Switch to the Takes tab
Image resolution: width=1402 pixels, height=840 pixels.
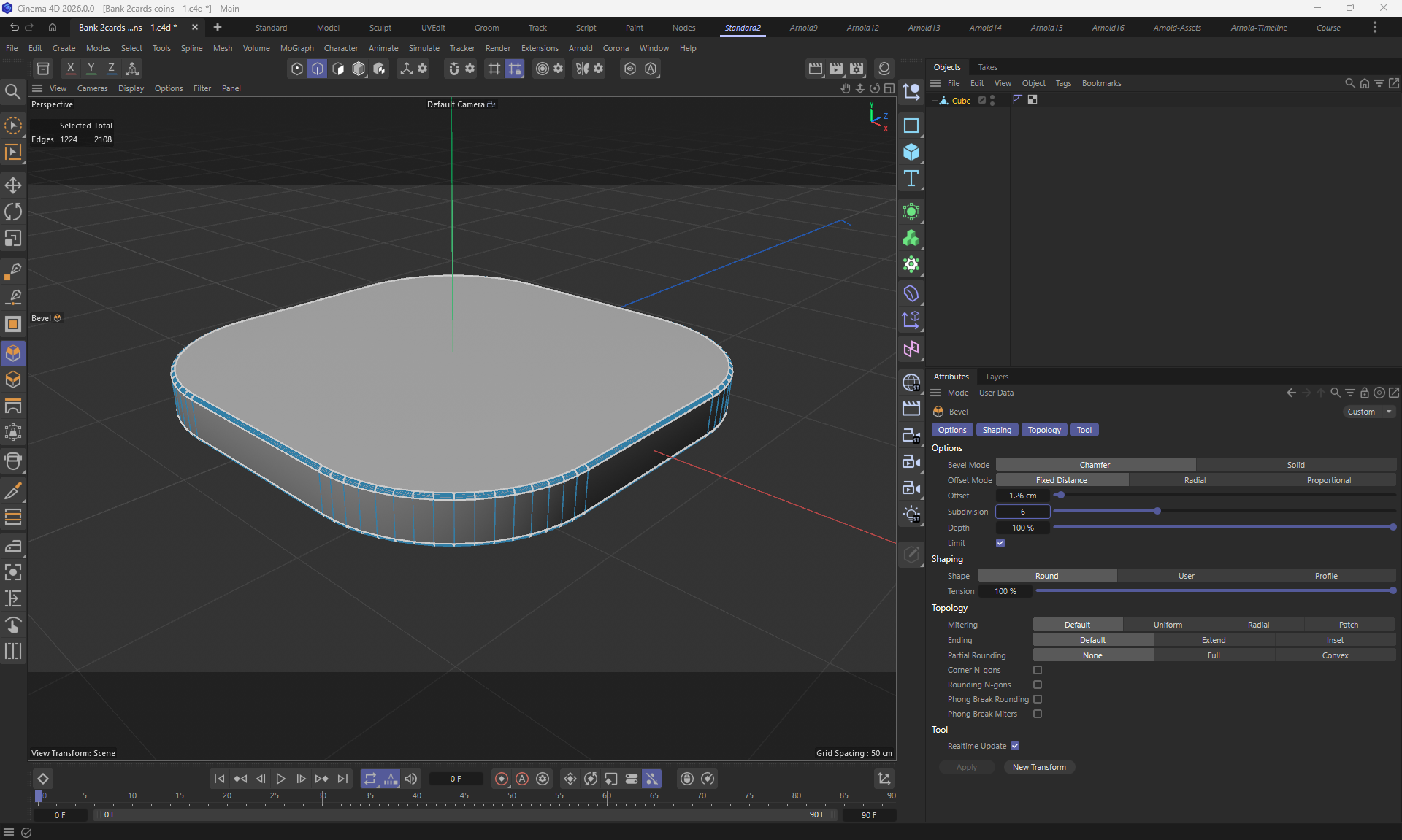(x=987, y=67)
